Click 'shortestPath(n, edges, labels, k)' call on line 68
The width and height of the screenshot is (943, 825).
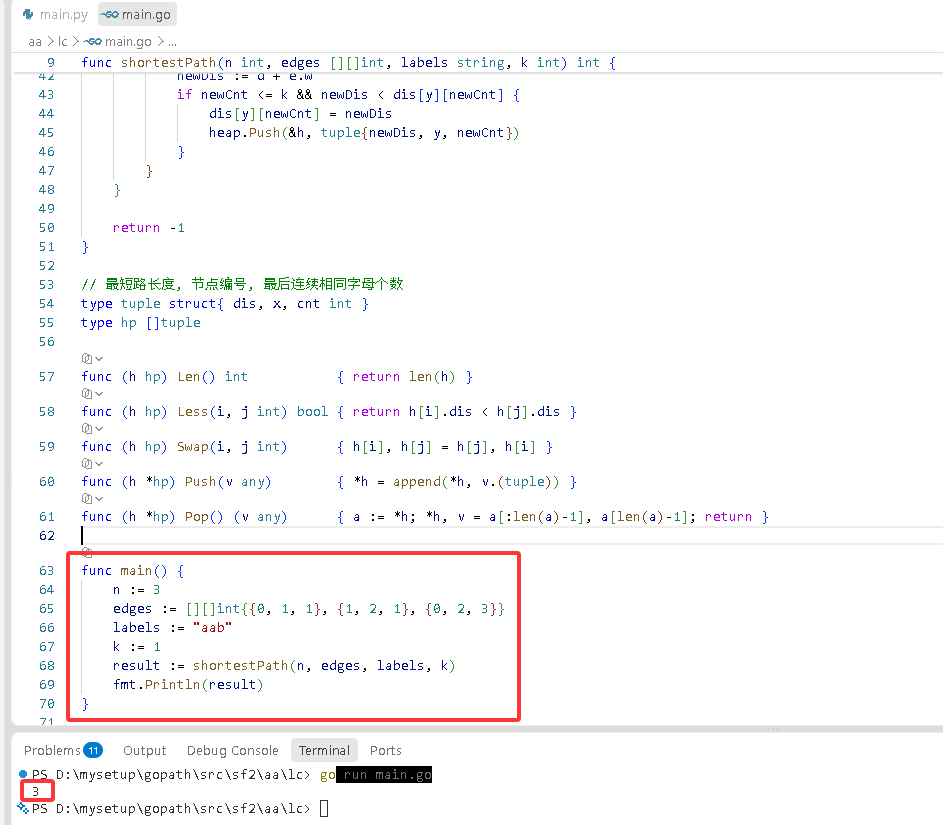(324, 666)
